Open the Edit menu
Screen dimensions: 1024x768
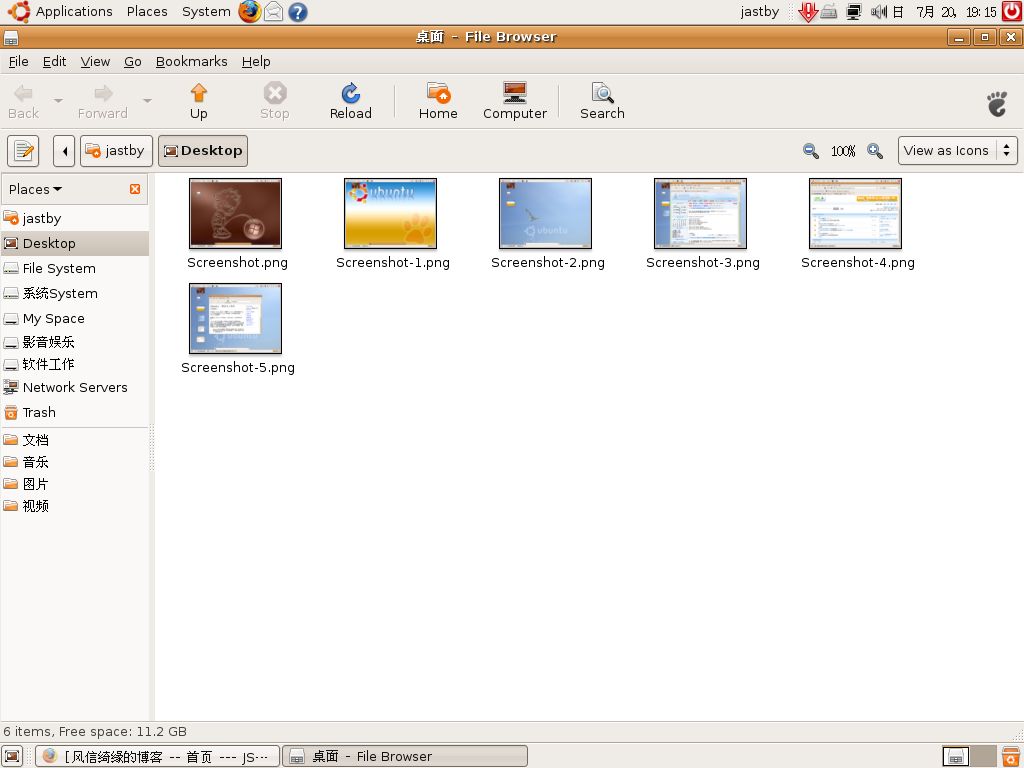point(54,61)
